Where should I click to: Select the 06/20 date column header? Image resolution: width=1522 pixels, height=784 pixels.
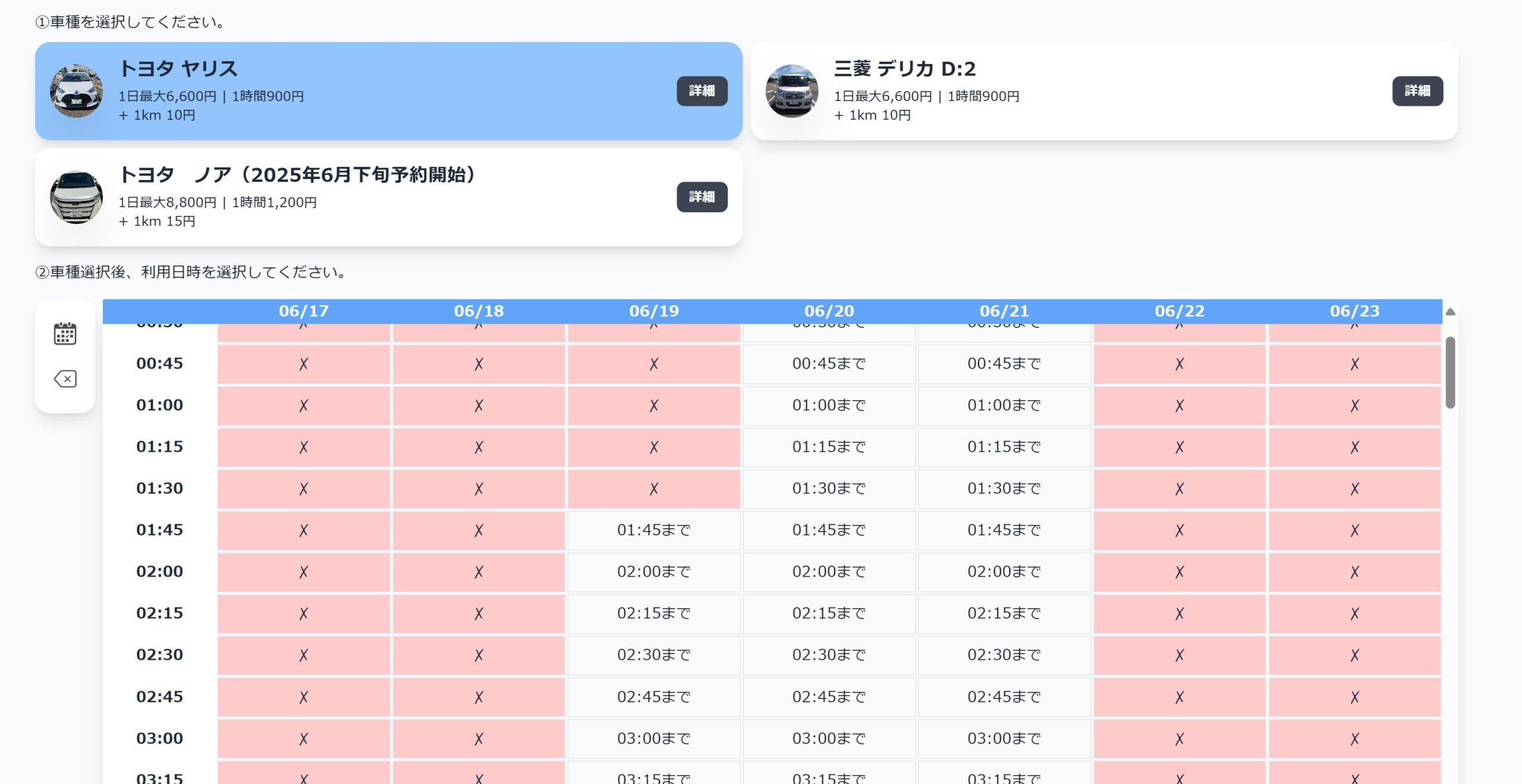pyautogui.click(x=829, y=311)
